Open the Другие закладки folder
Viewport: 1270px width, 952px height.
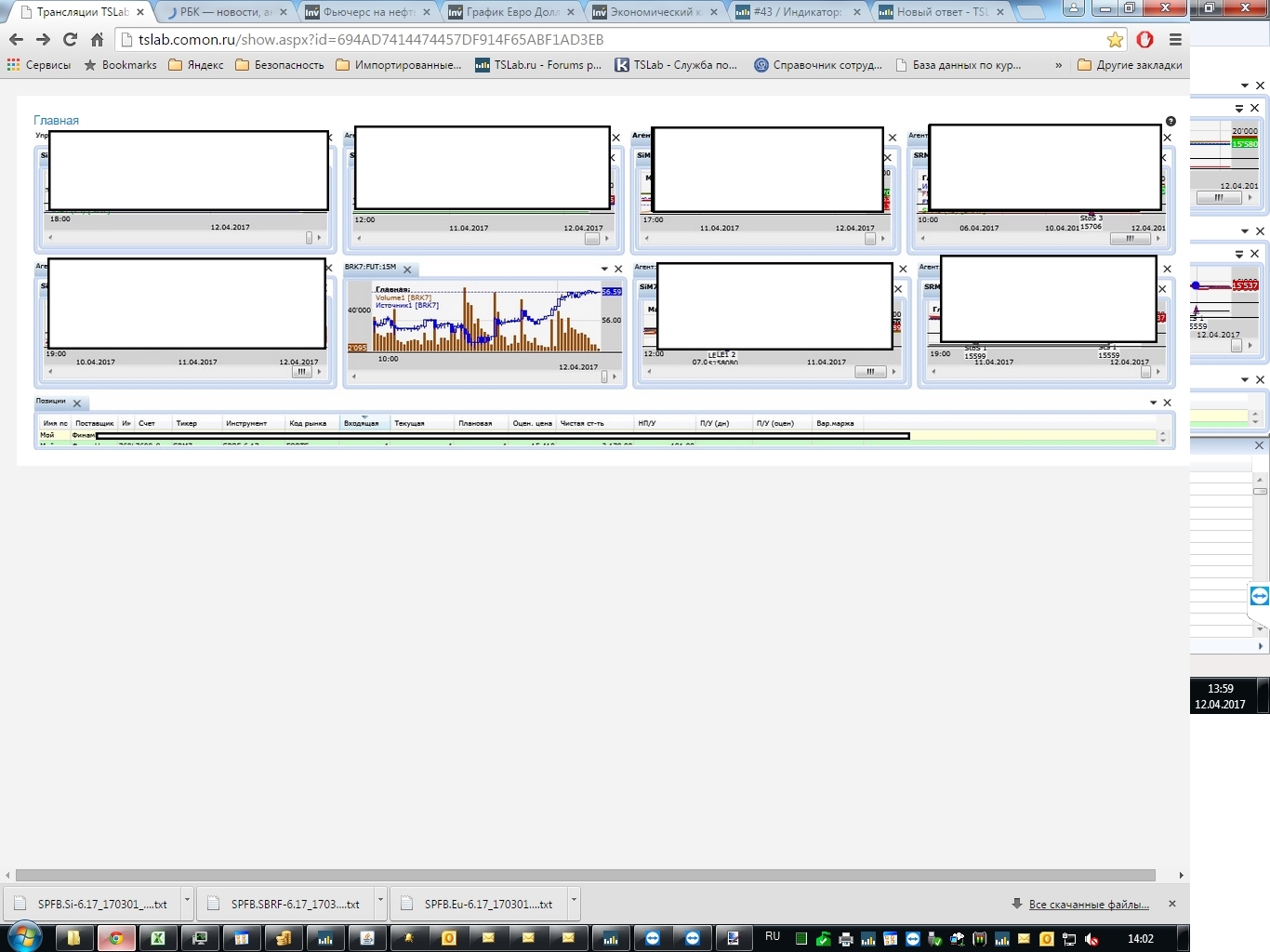tap(1130, 65)
